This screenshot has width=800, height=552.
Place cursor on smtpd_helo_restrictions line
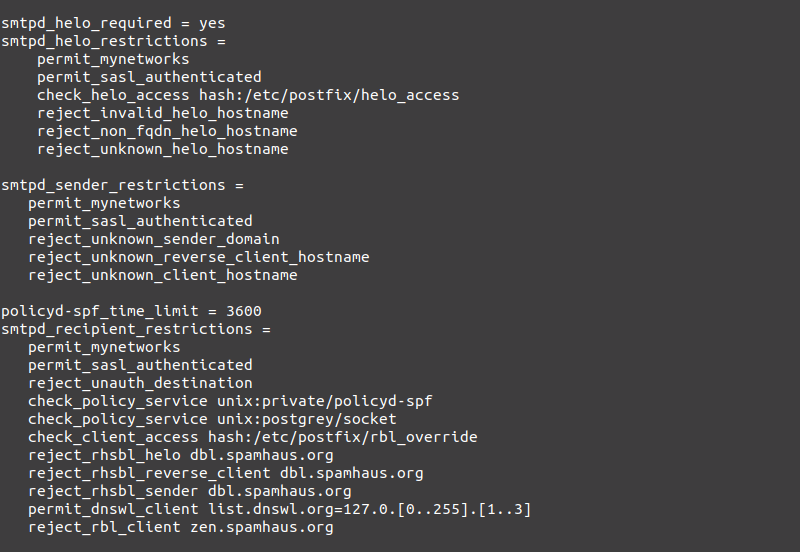click(x=112, y=41)
